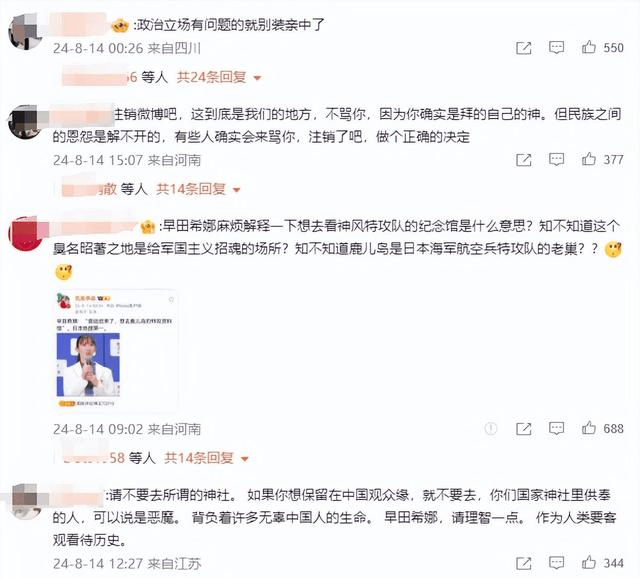Screen dimensions: 640x578
Task: Expand 共14条回复 under the 15:07 comment
Action: click(198, 189)
